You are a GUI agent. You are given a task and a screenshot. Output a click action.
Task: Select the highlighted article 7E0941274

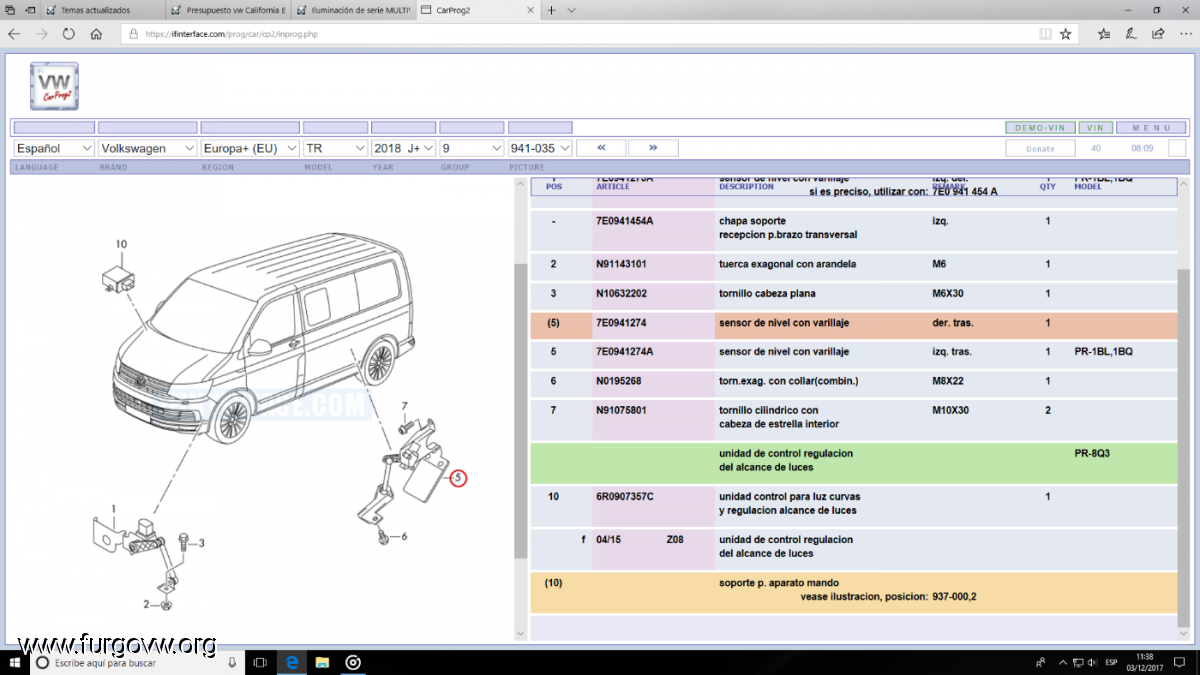pos(621,322)
